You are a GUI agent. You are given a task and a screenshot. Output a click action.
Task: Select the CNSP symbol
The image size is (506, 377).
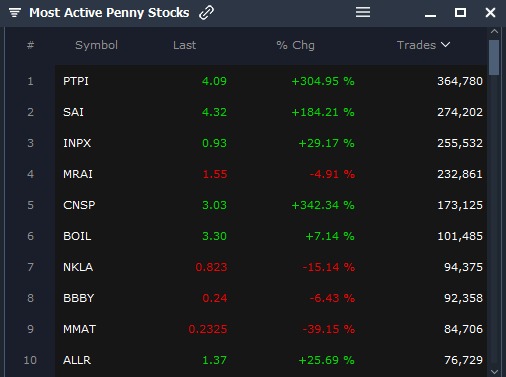[79, 205]
